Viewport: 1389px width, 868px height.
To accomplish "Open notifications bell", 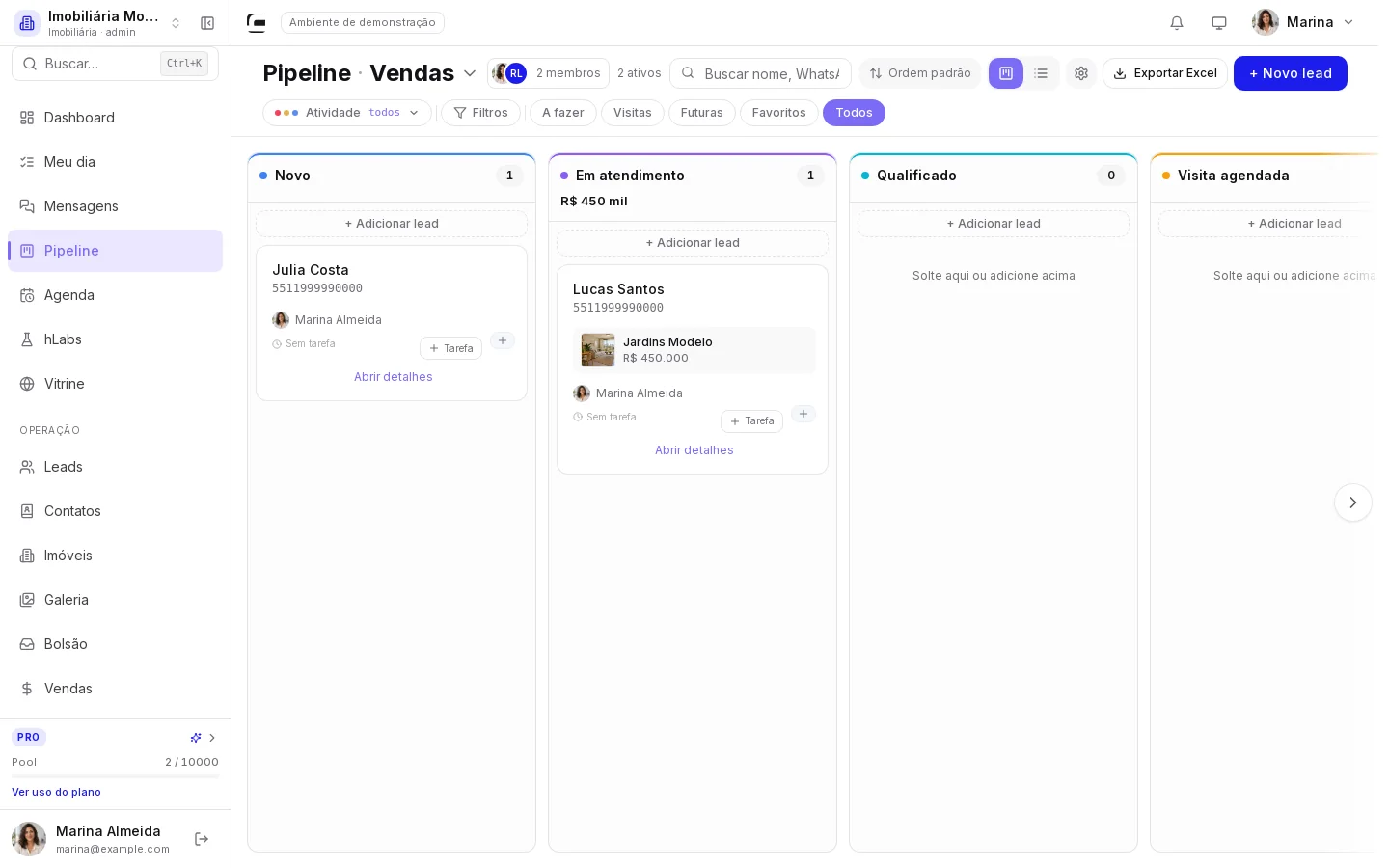I will click(x=1177, y=22).
